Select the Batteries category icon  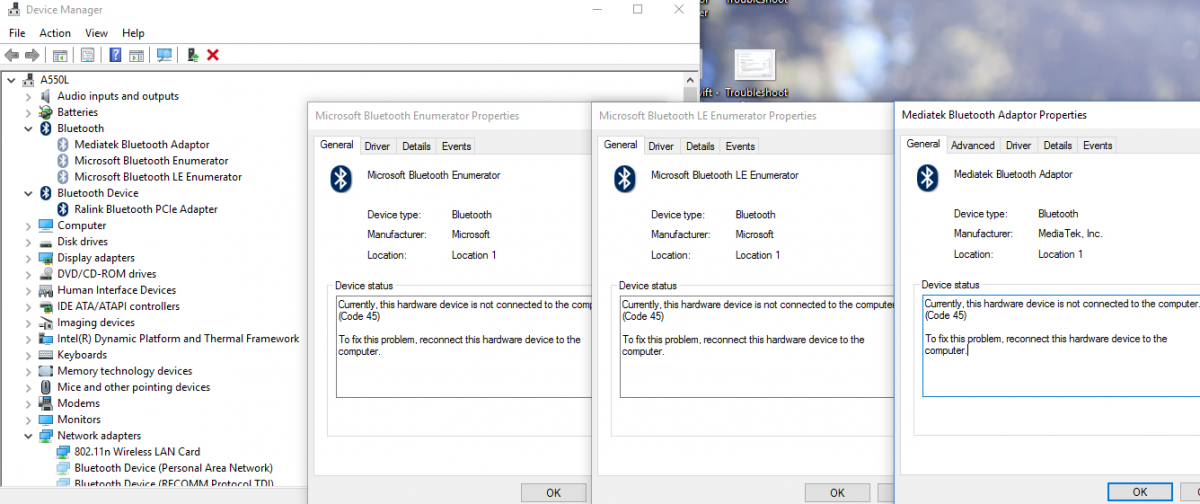click(x=46, y=112)
